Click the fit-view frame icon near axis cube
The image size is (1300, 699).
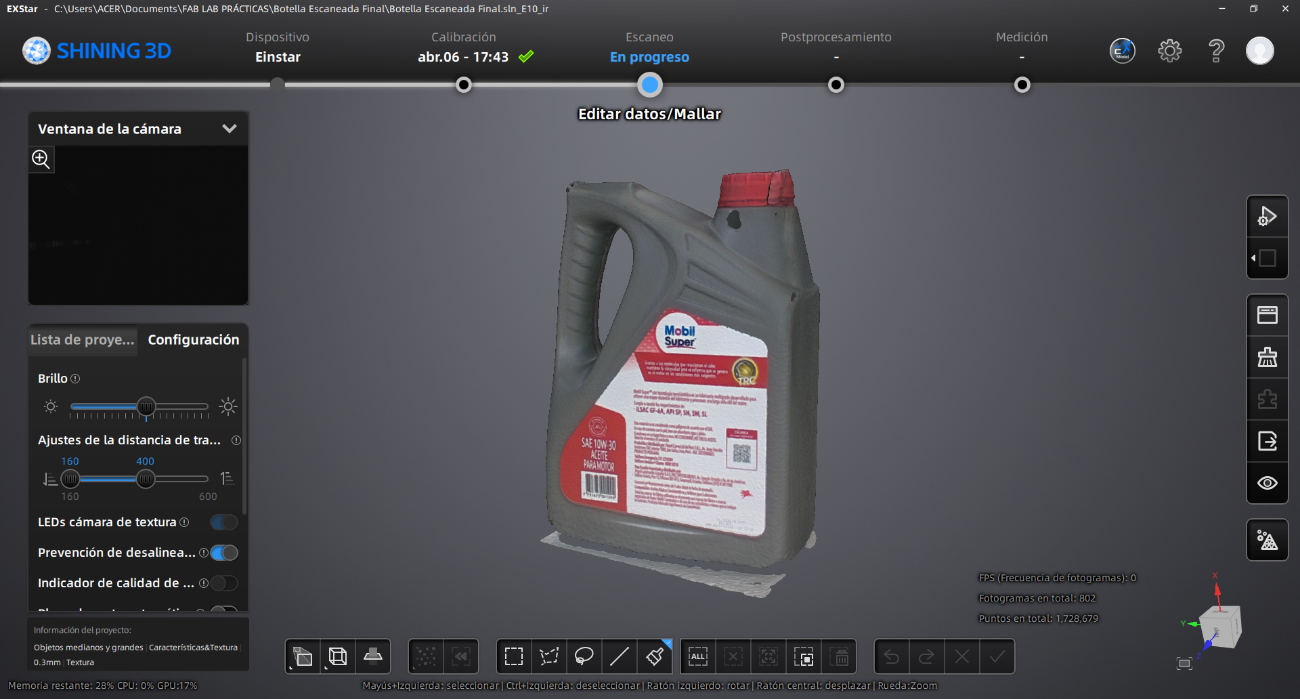(x=1185, y=663)
